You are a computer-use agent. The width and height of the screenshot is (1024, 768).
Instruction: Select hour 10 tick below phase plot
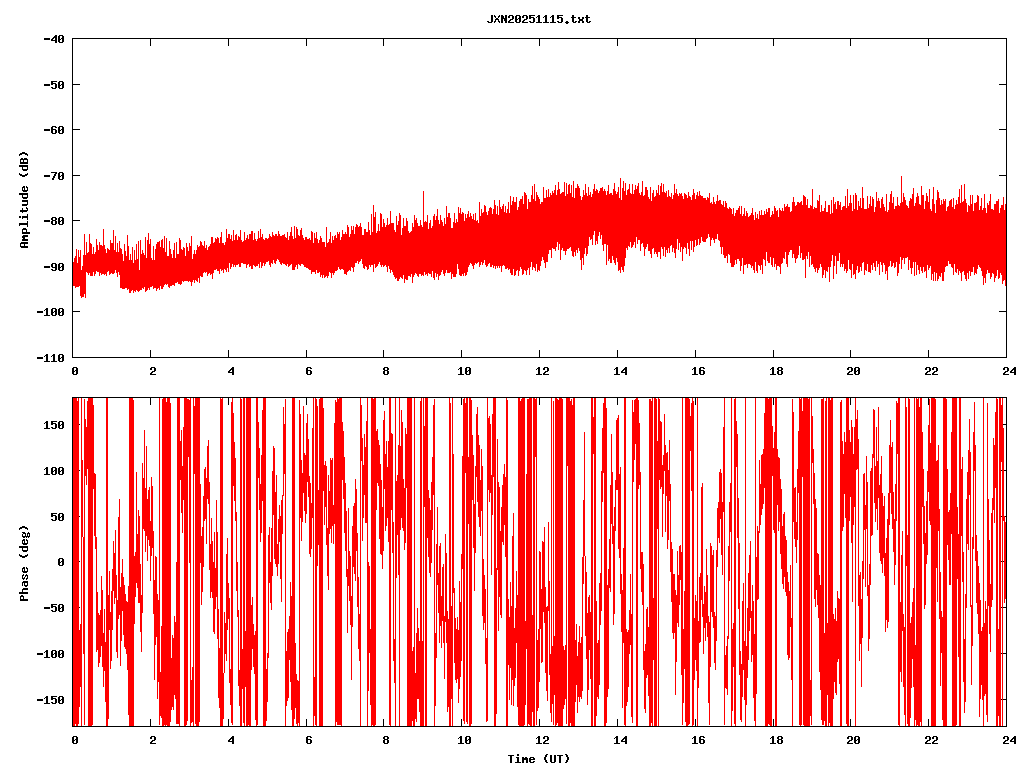tap(464, 740)
